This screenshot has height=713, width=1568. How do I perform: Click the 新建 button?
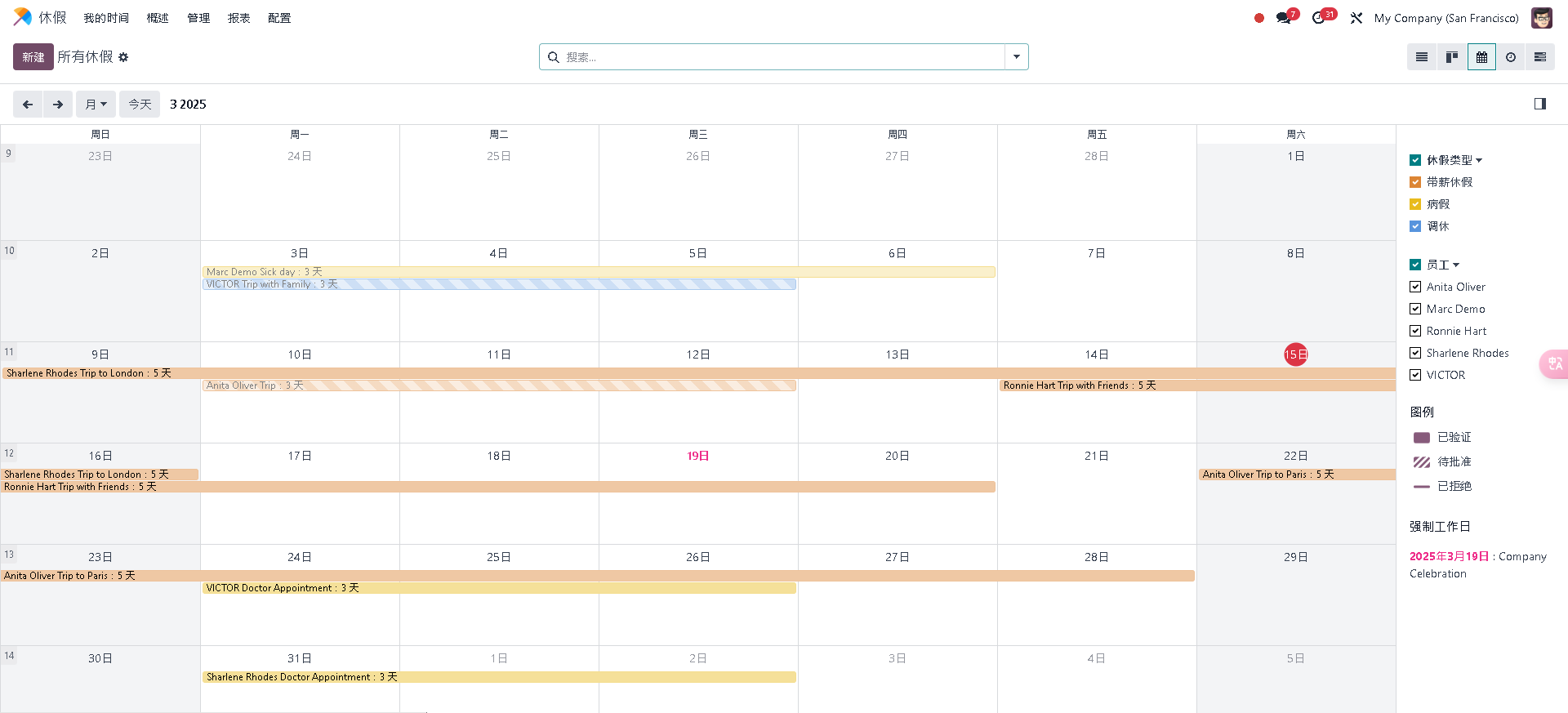[x=33, y=57]
